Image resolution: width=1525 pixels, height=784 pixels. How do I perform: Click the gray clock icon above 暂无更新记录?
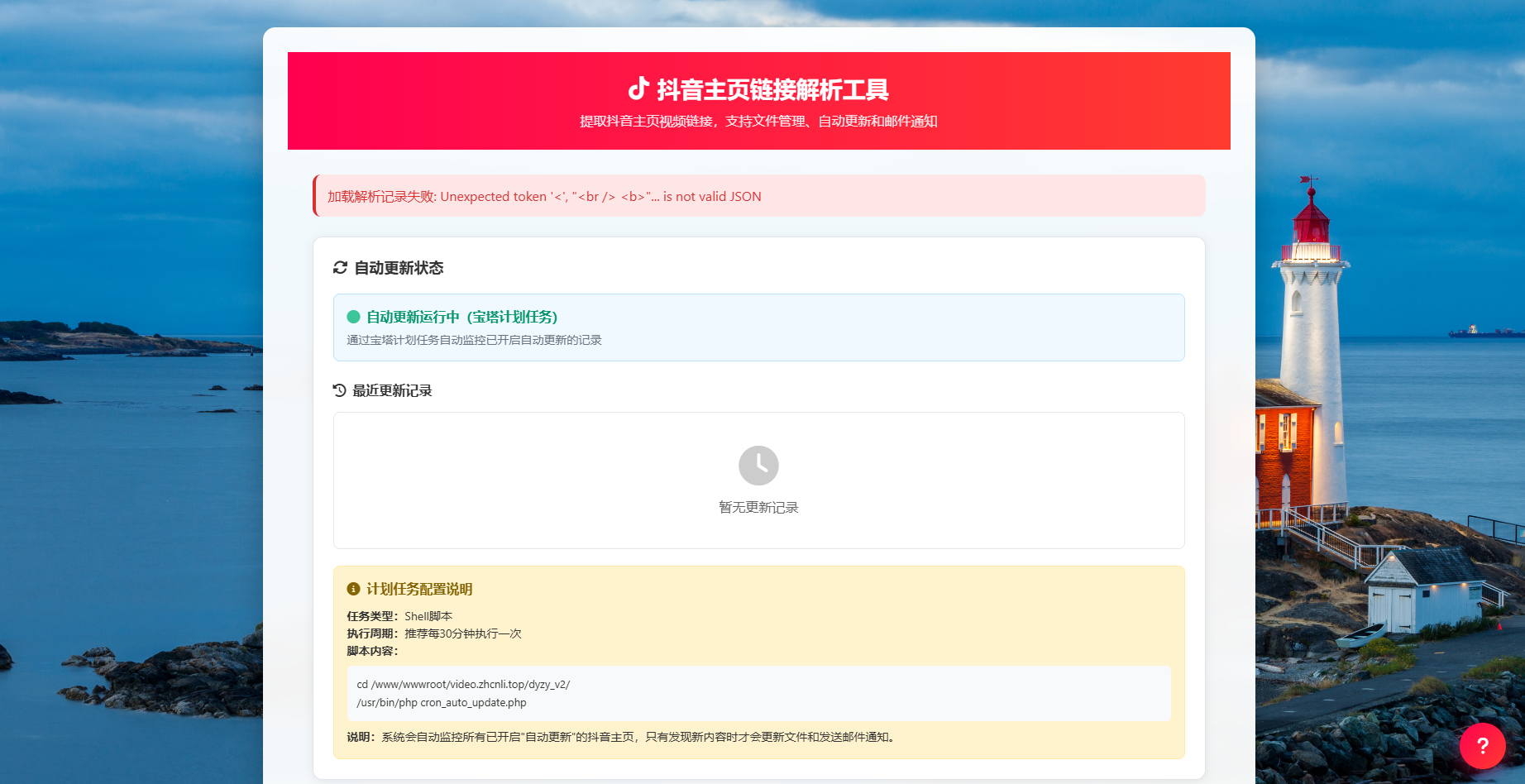tap(758, 466)
